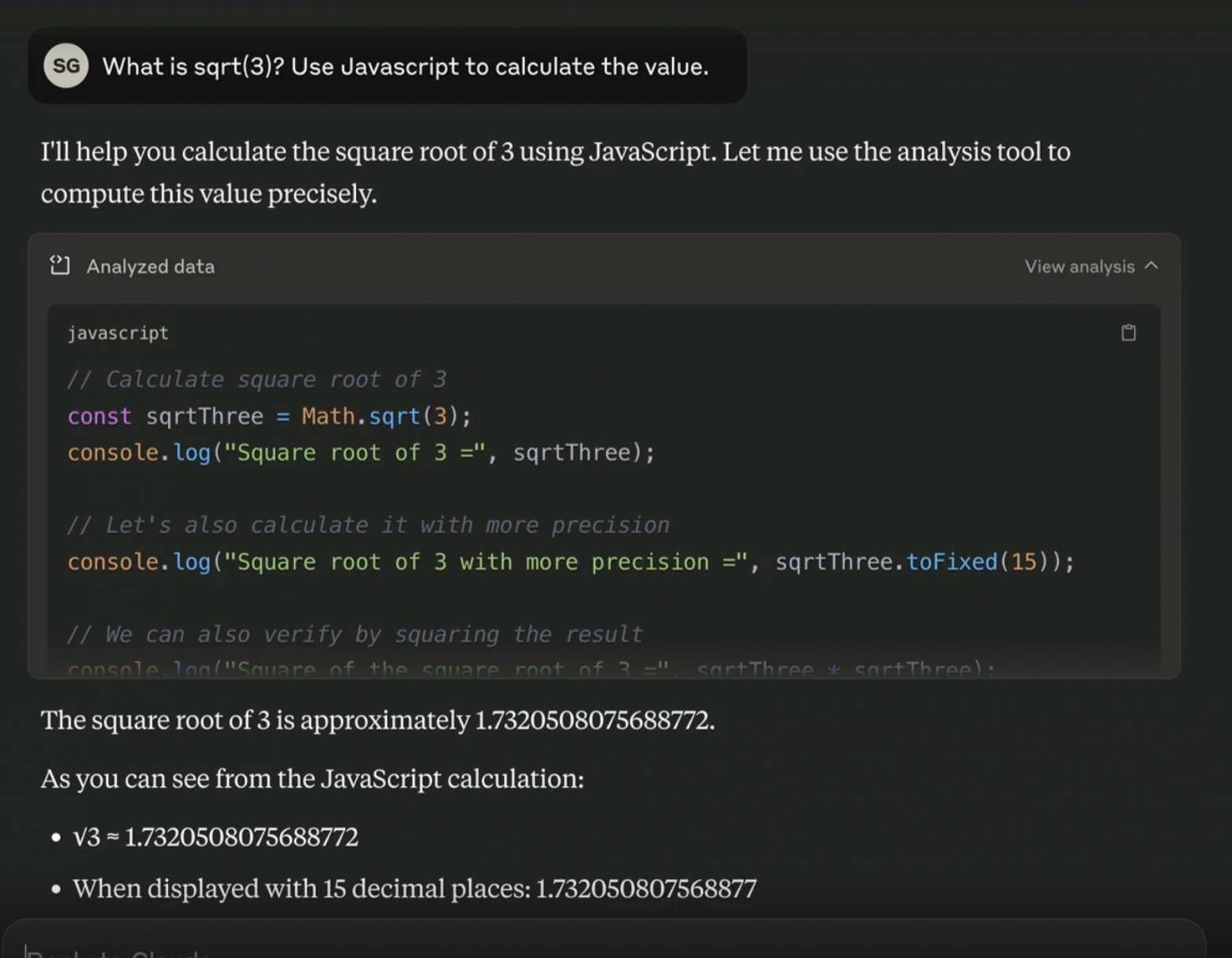Viewport: 1232px width, 958px height.
Task: Click the √3 ≈ bullet point
Action: click(x=216, y=837)
